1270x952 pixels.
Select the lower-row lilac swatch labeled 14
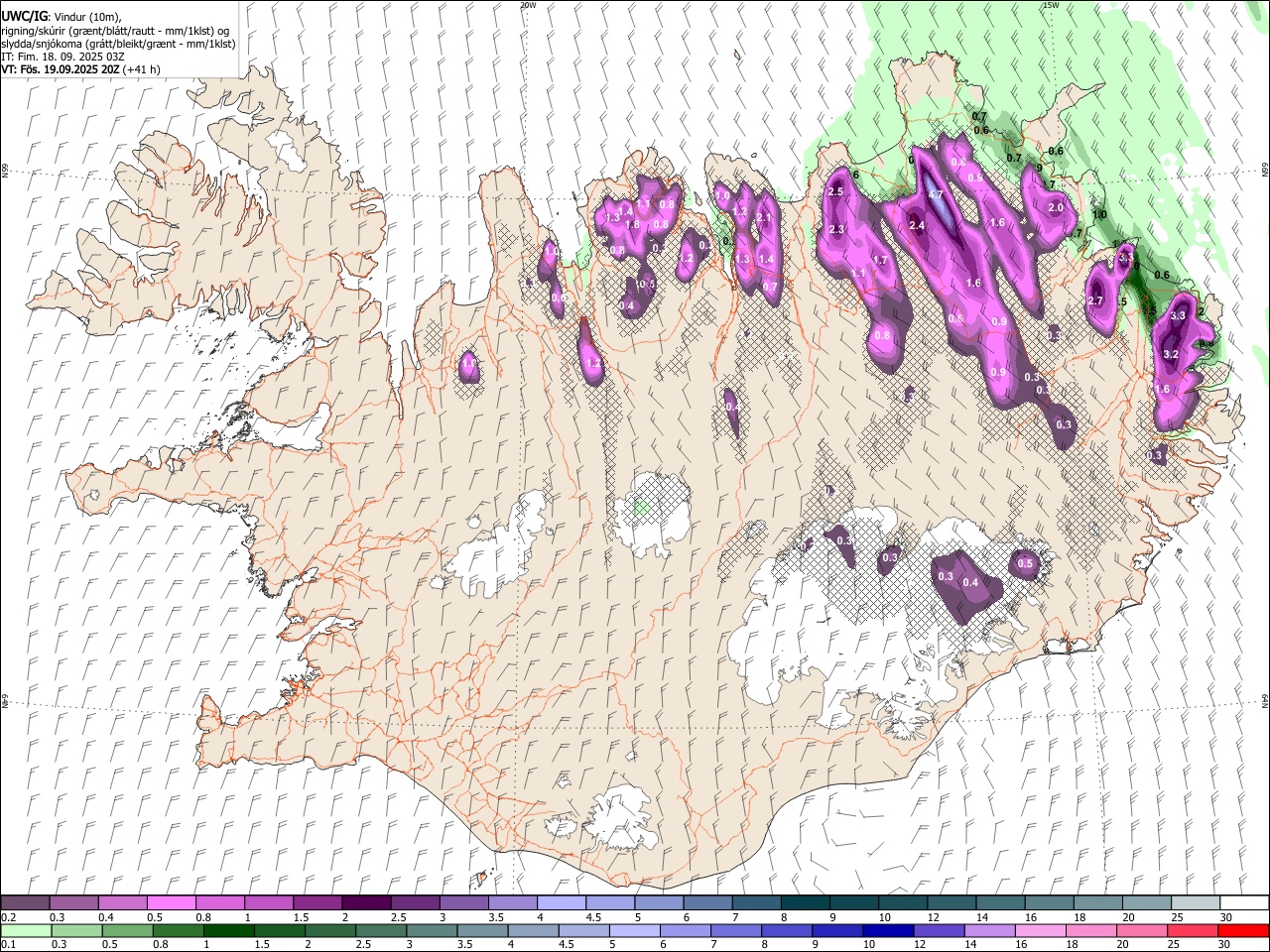tap(990, 930)
